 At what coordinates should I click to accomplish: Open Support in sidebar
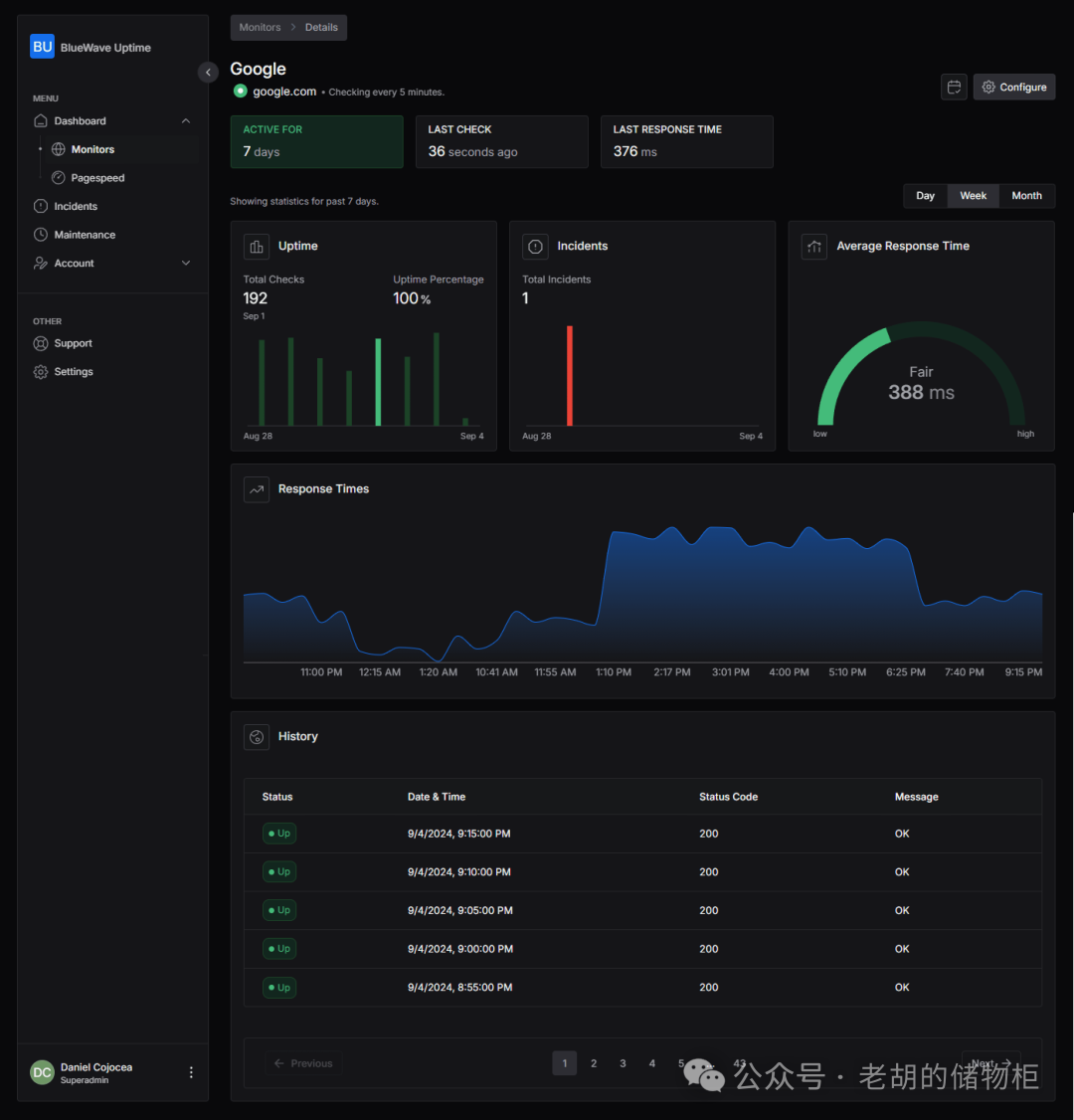tap(74, 343)
